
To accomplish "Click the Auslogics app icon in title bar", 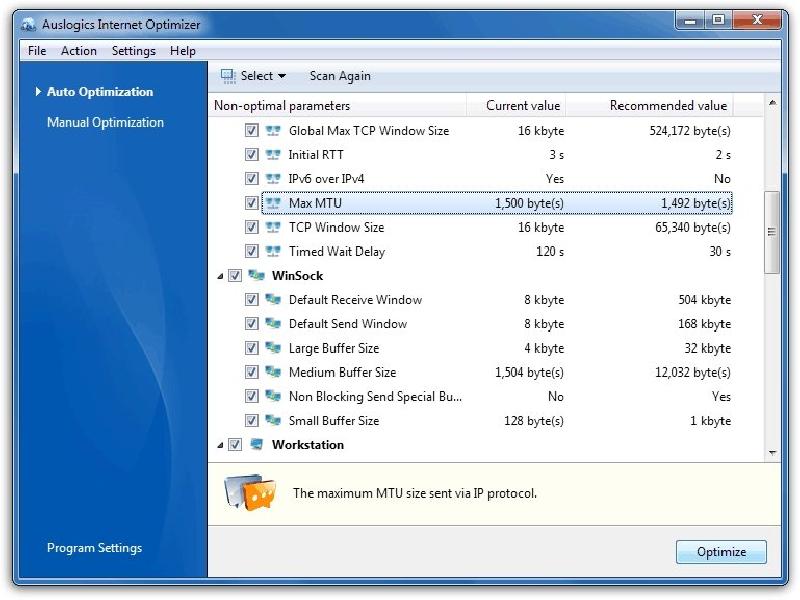I will click(x=28, y=24).
